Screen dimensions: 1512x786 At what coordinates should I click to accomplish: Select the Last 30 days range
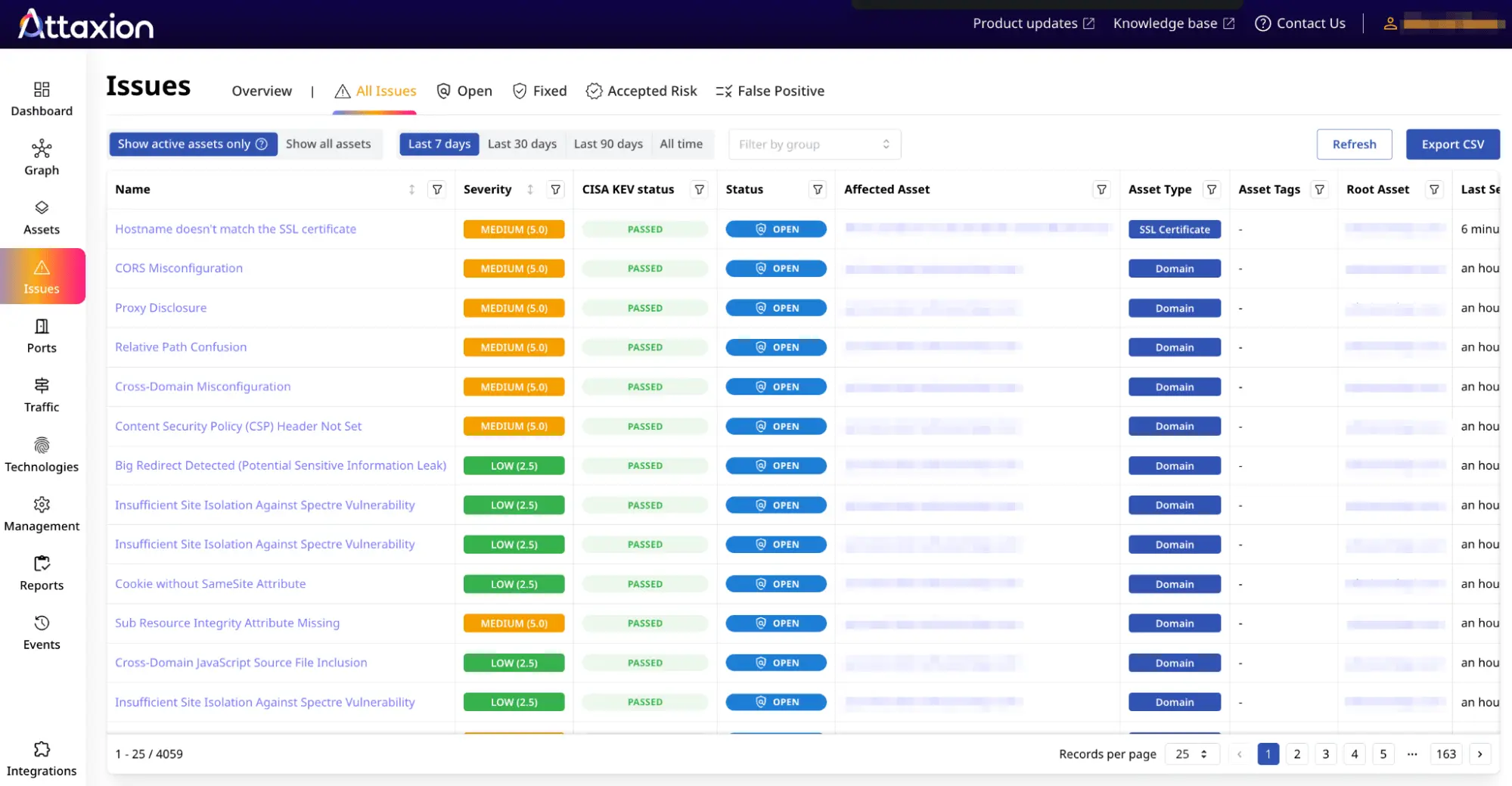(522, 144)
